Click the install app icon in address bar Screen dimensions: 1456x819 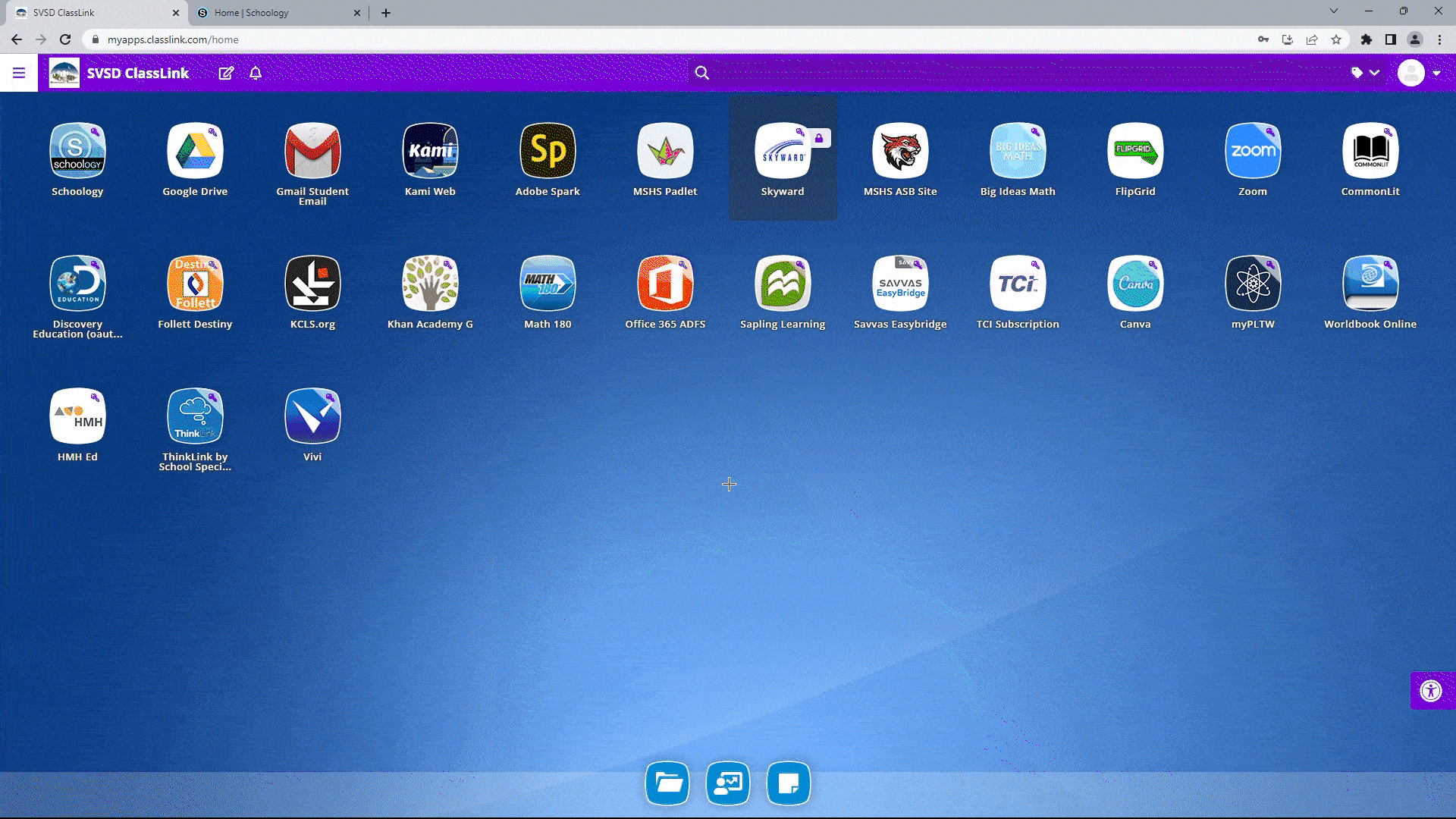click(x=1288, y=39)
